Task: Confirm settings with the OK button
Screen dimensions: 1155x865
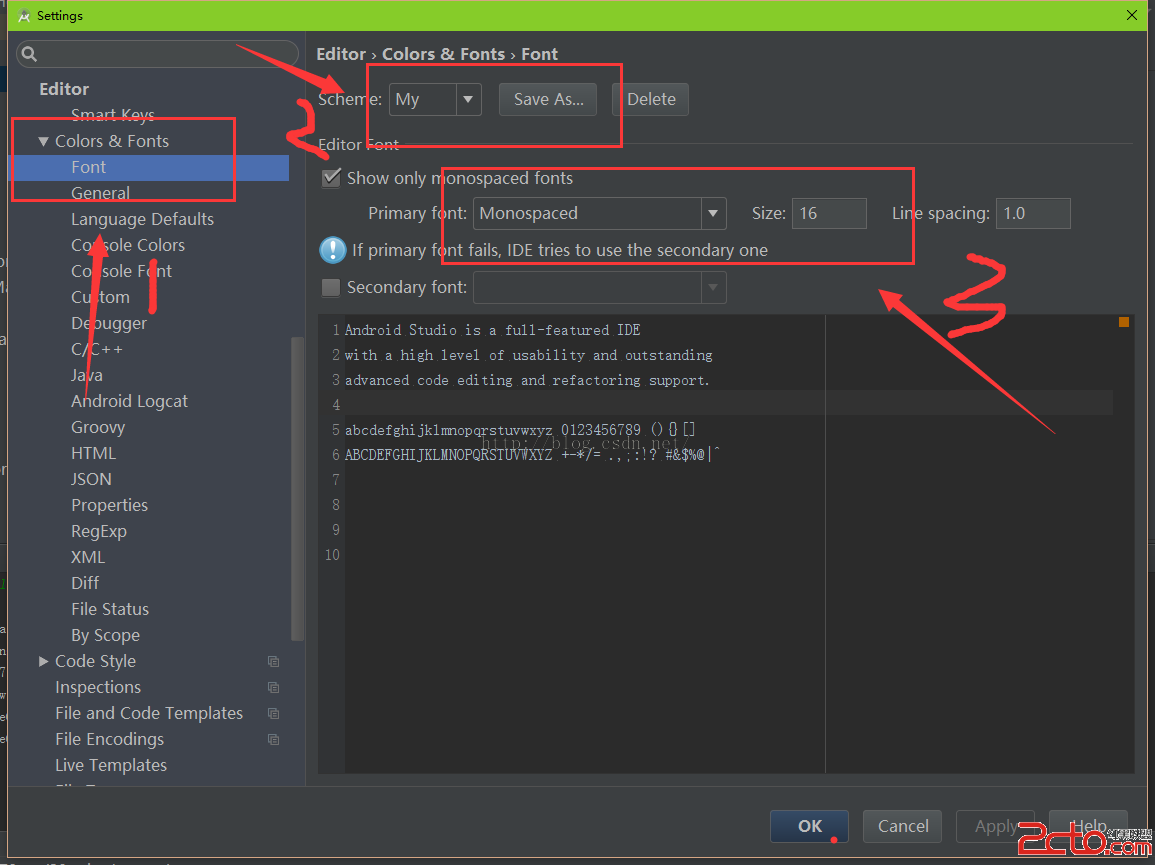Action: [809, 826]
